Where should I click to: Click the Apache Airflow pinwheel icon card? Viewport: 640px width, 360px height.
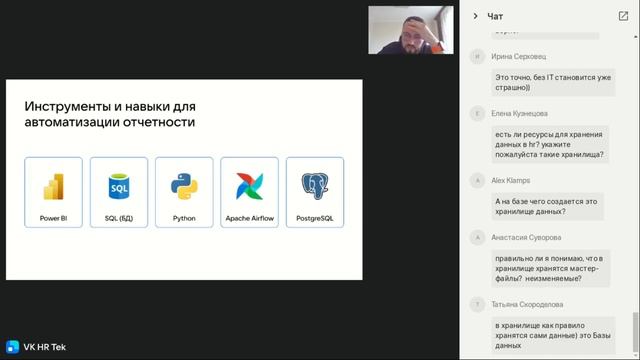[249, 192]
